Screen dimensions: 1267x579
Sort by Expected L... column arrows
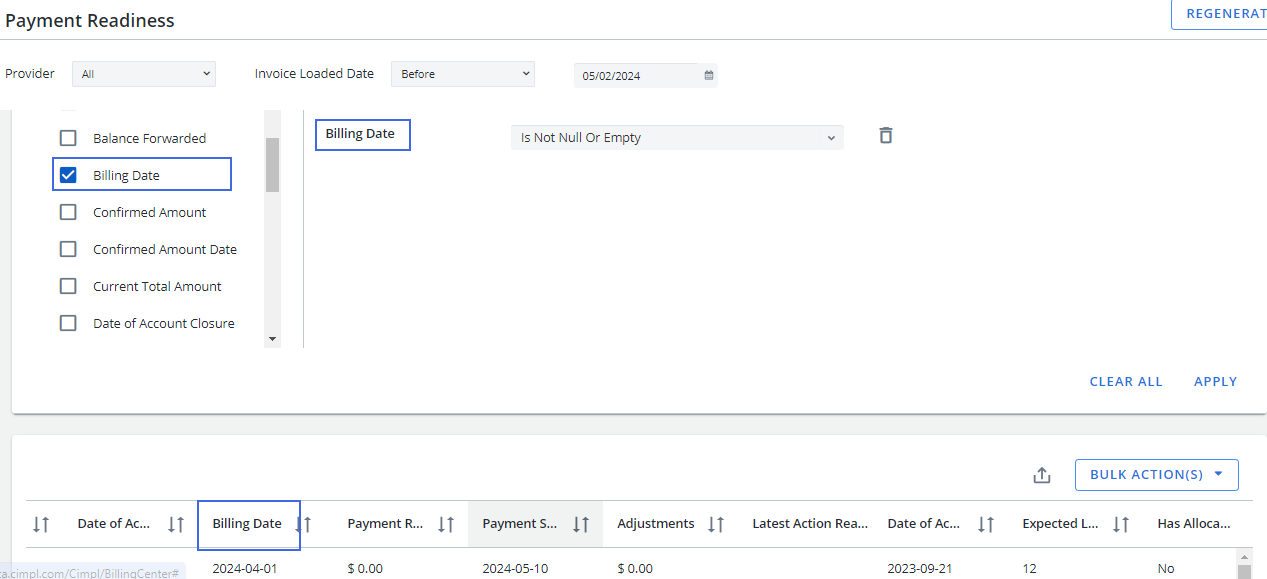pyautogui.click(x=1121, y=524)
